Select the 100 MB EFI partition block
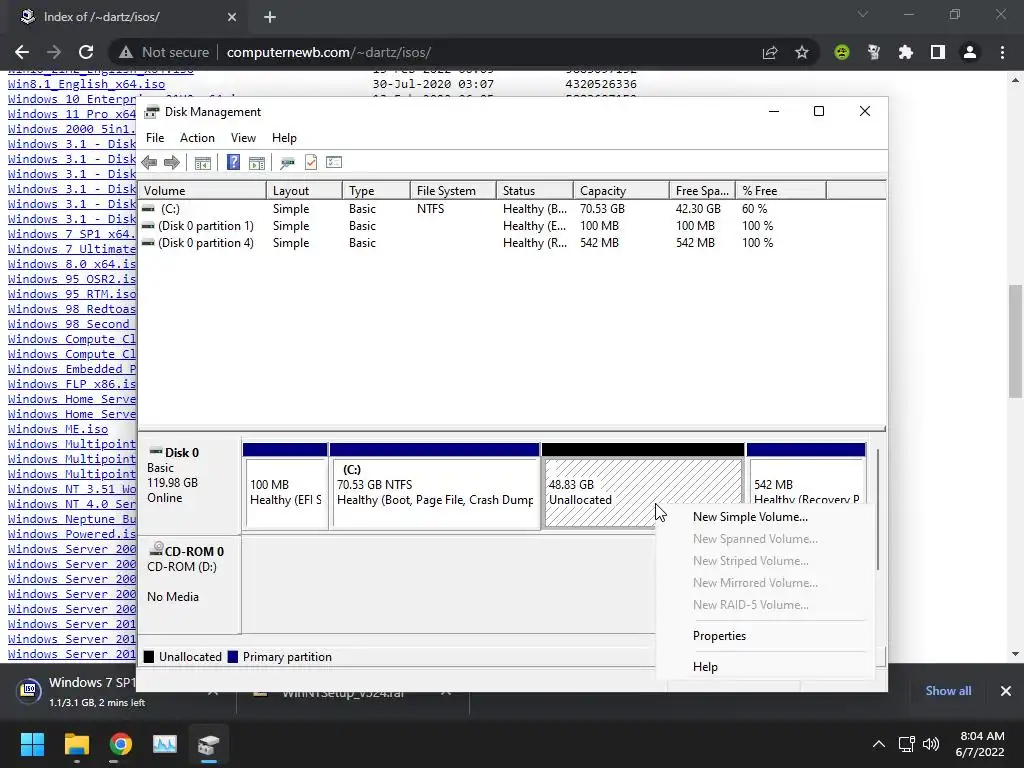This screenshot has height=768, width=1024. tap(285, 493)
